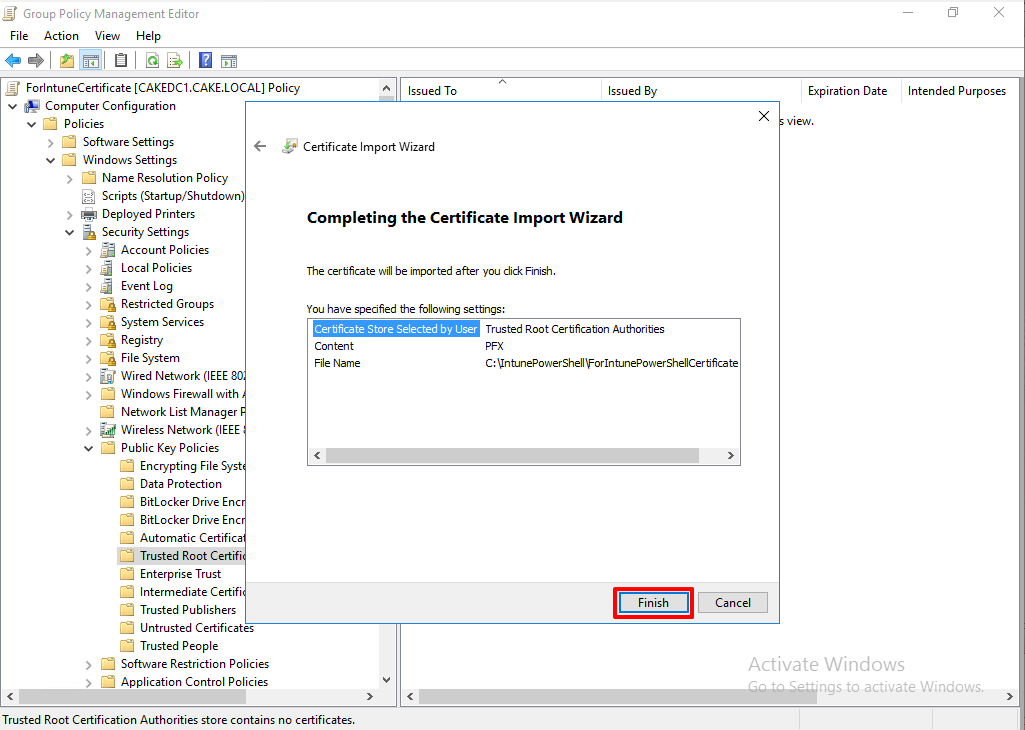Click the blue Back arrow in toolbar

point(13,61)
